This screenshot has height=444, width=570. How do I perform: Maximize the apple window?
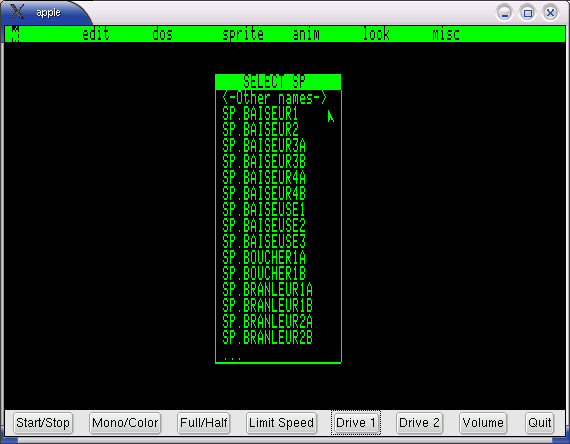tap(527, 13)
